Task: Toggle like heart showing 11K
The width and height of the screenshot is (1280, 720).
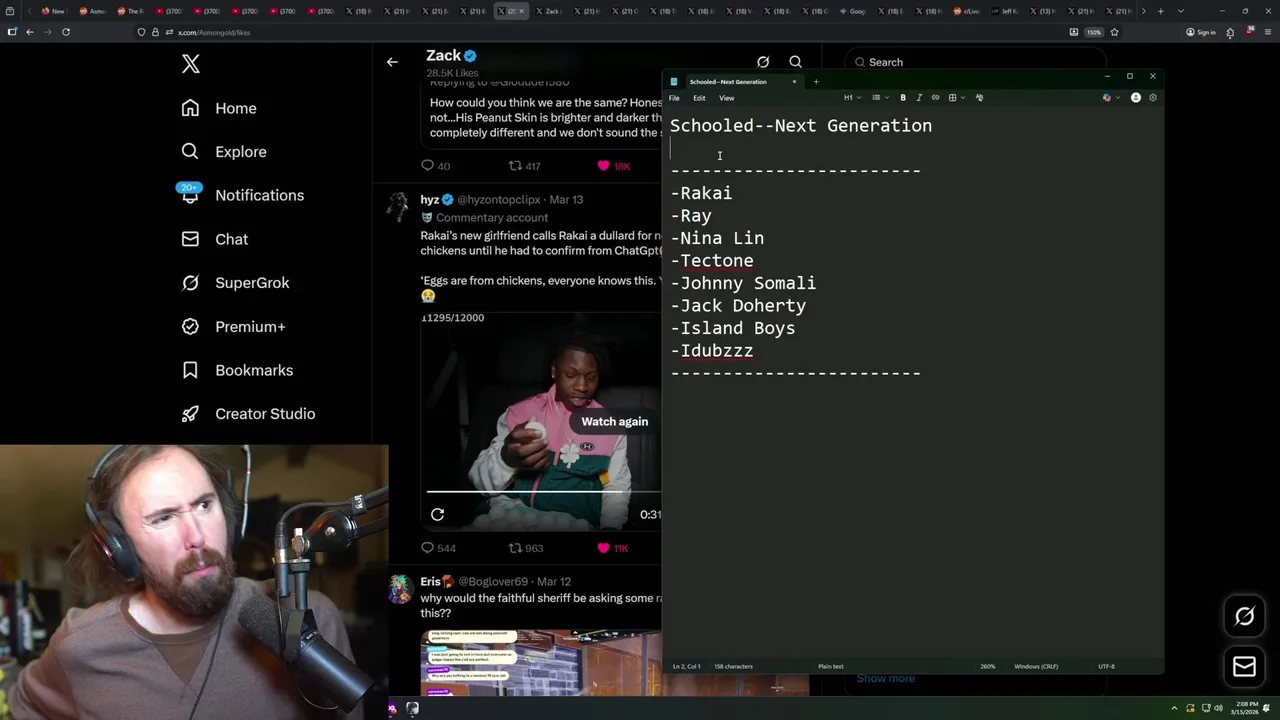Action: pyautogui.click(x=603, y=548)
